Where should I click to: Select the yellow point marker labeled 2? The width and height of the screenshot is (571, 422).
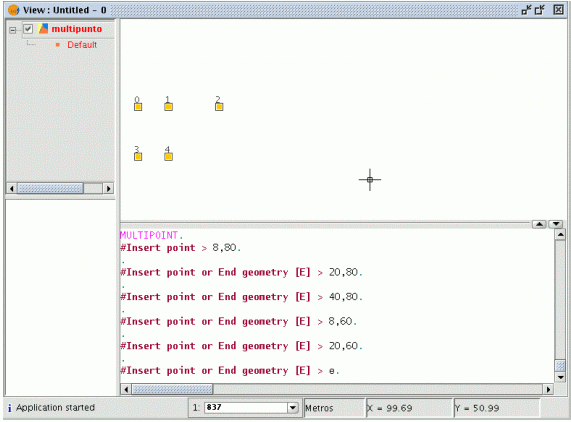pyautogui.click(x=219, y=107)
